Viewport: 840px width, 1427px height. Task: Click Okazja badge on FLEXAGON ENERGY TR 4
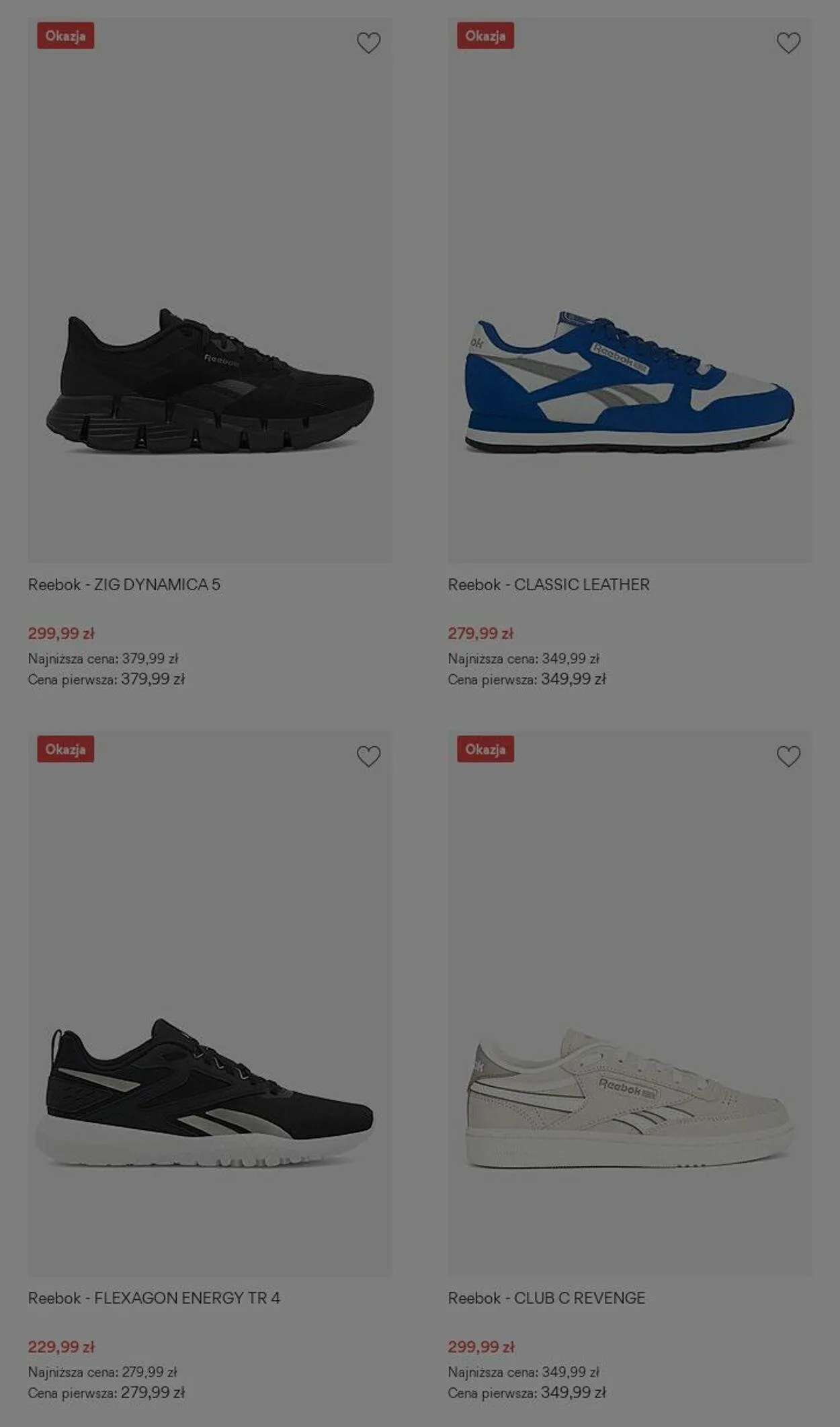[x=65, y=749]
